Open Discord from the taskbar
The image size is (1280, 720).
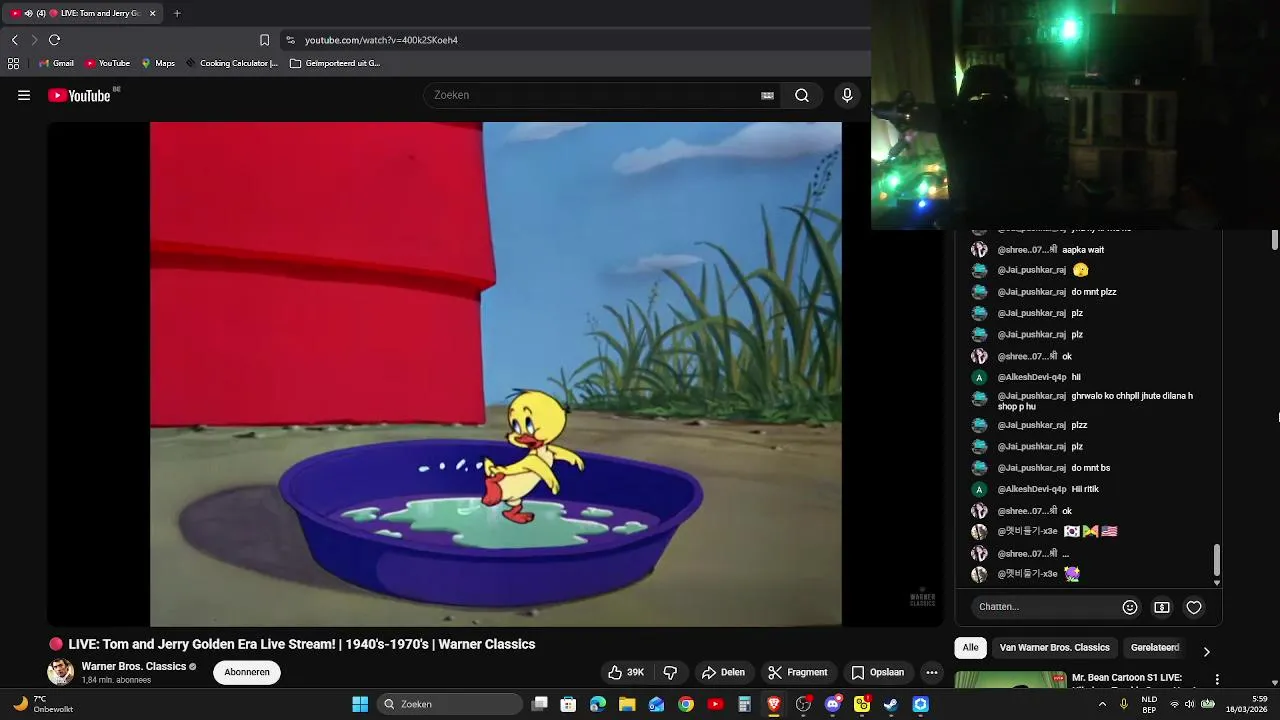click(x=833, y=704)
